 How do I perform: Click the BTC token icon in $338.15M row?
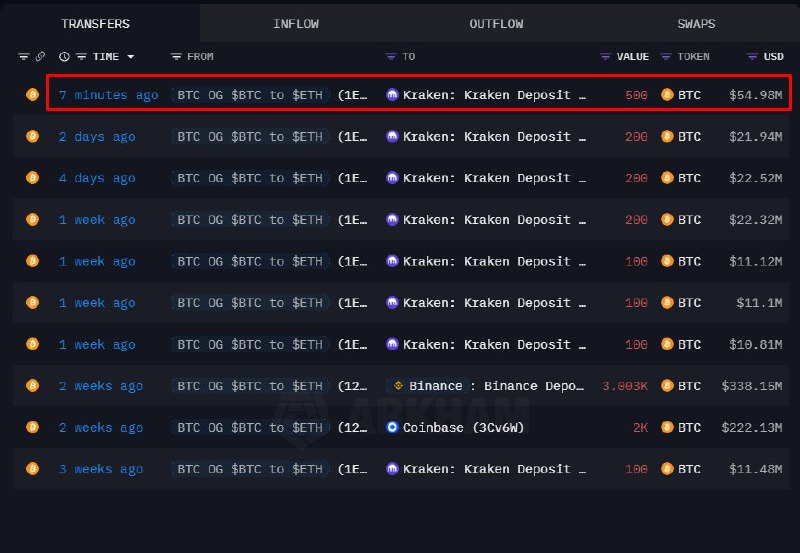667,386
